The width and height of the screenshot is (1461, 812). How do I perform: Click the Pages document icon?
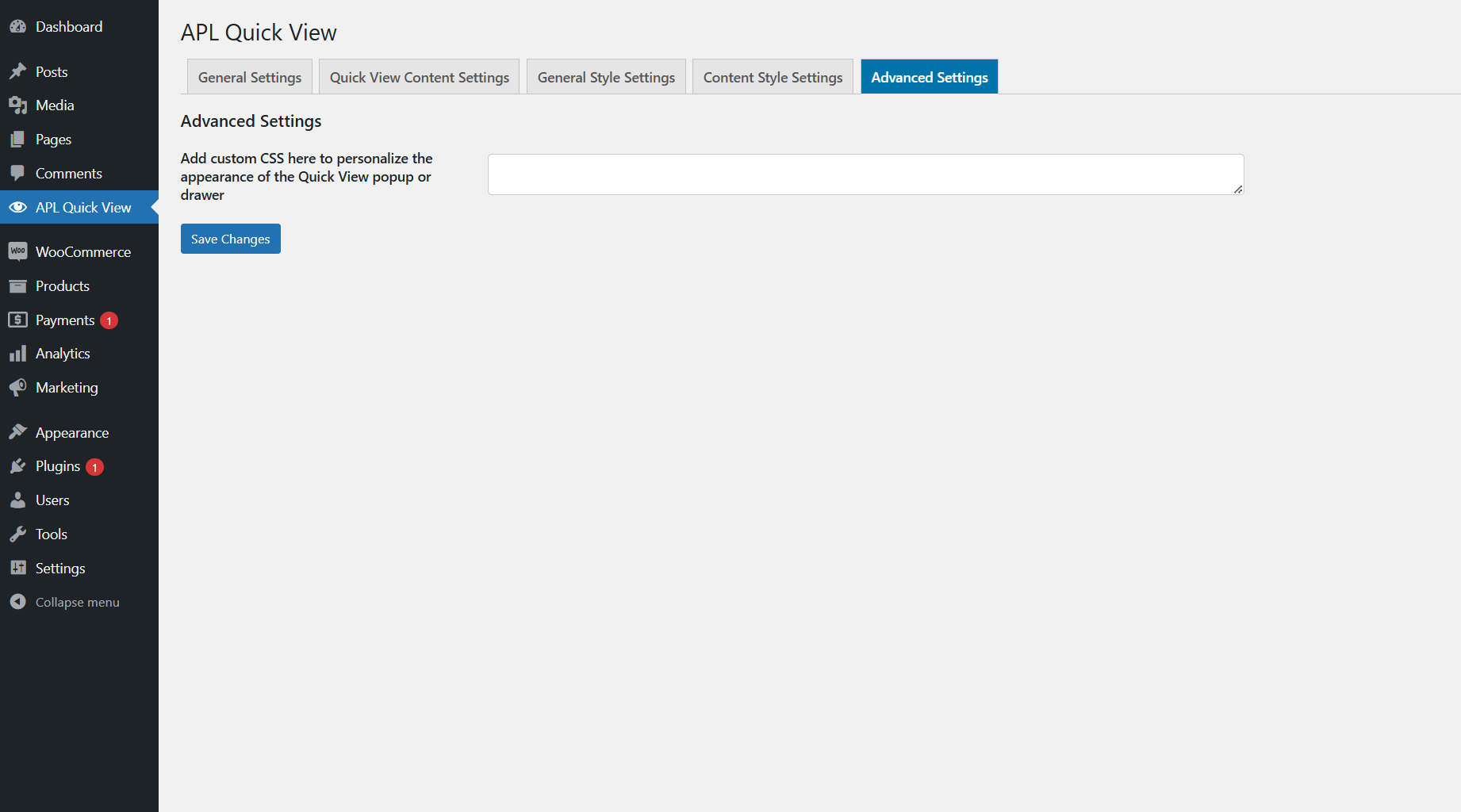point(17,140)
